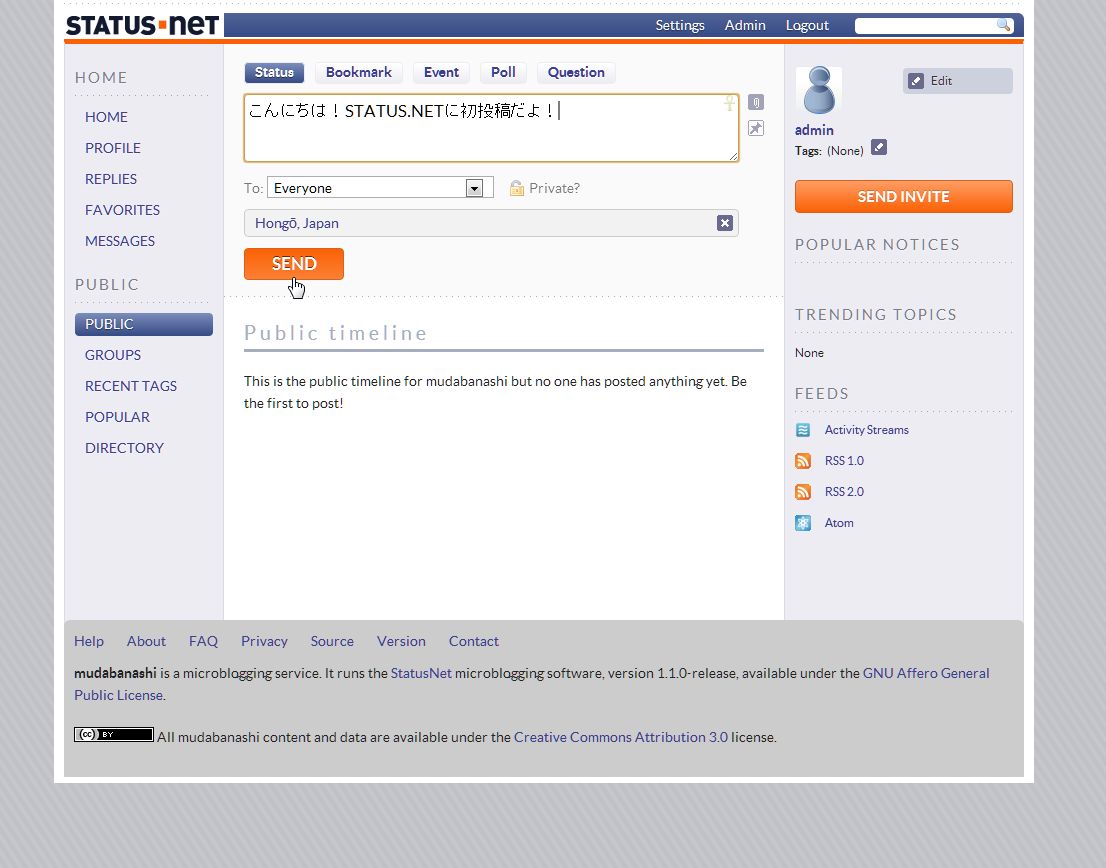Click the Creative Commons BY badge
Screen dimensions: 1106x868
coord(114,735)
